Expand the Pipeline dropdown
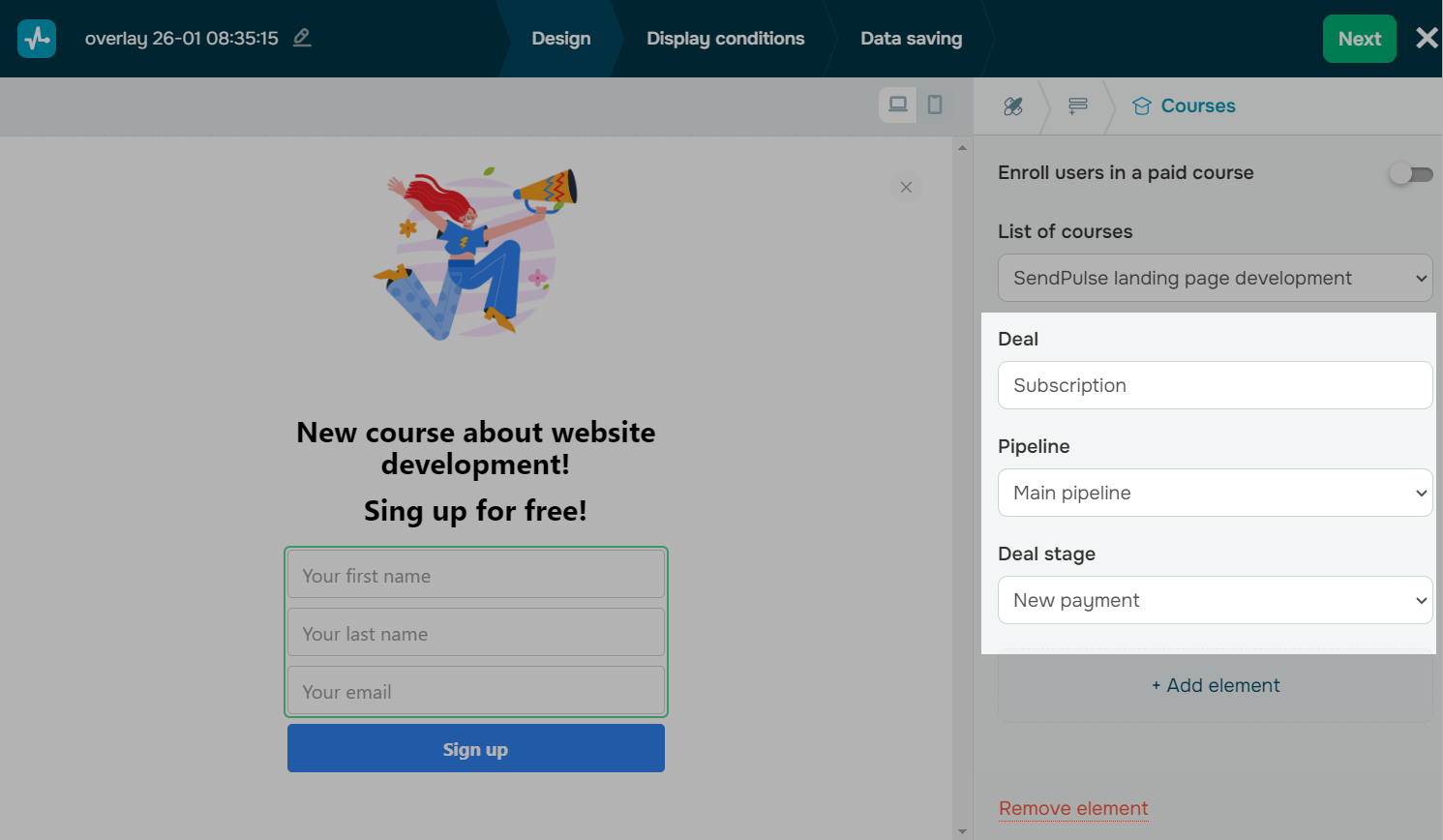Image resolution: width=1443 pixels, height=840 pixels. pos(1215,494)
